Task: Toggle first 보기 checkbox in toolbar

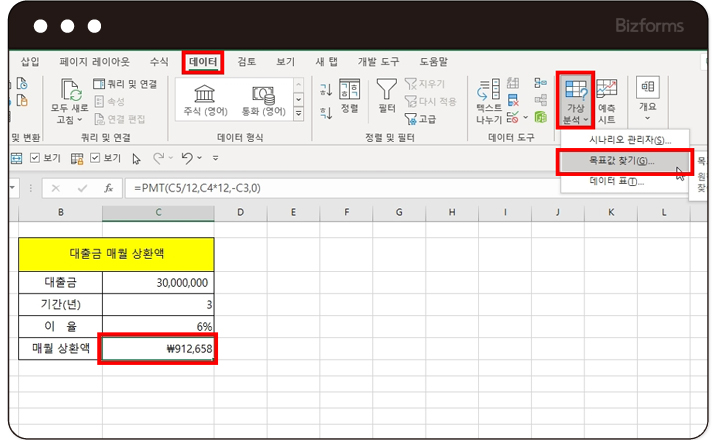Action: tap(35, 158)
